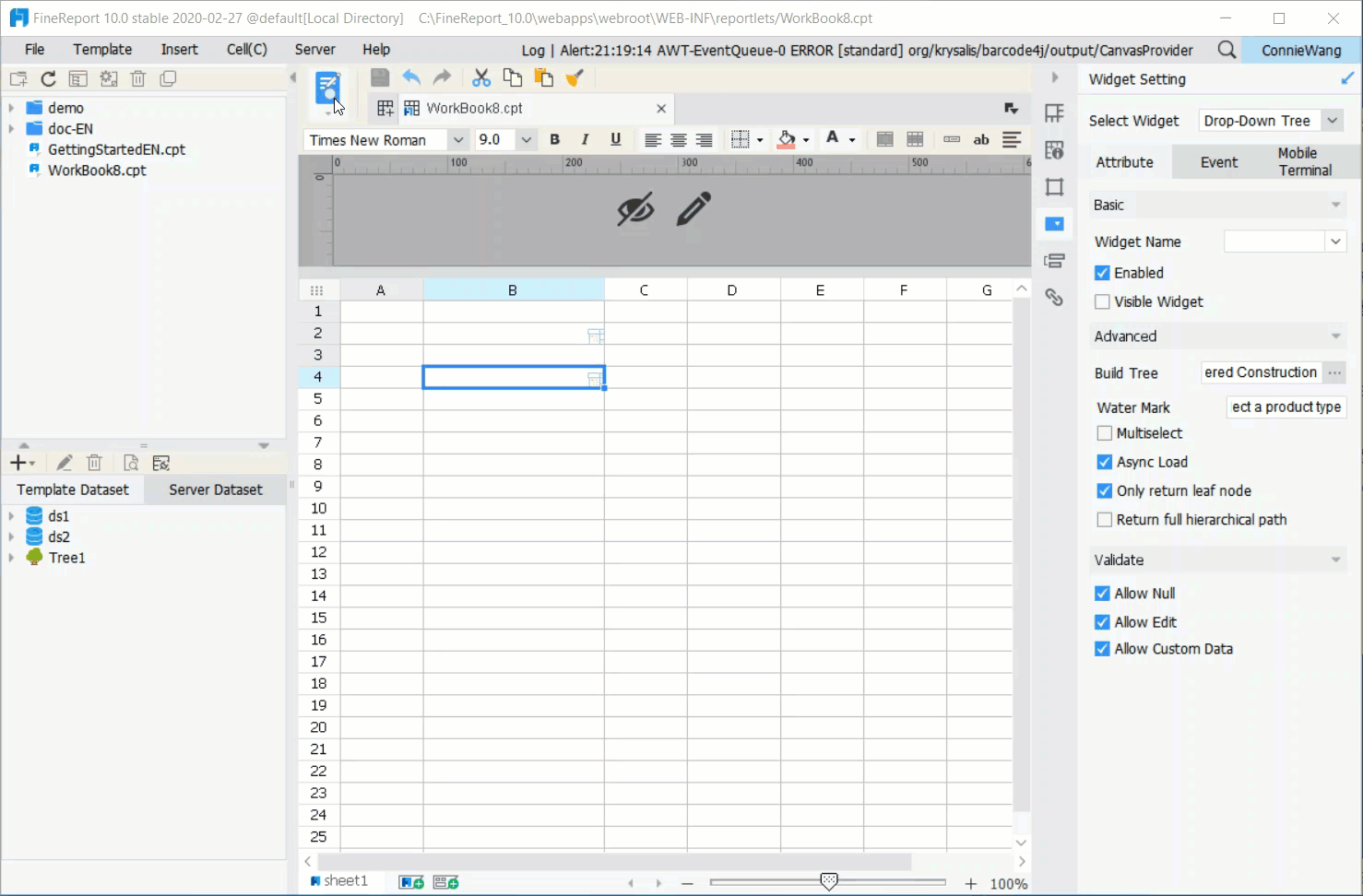Select the Cut tool in toolbar

[480, 77]
